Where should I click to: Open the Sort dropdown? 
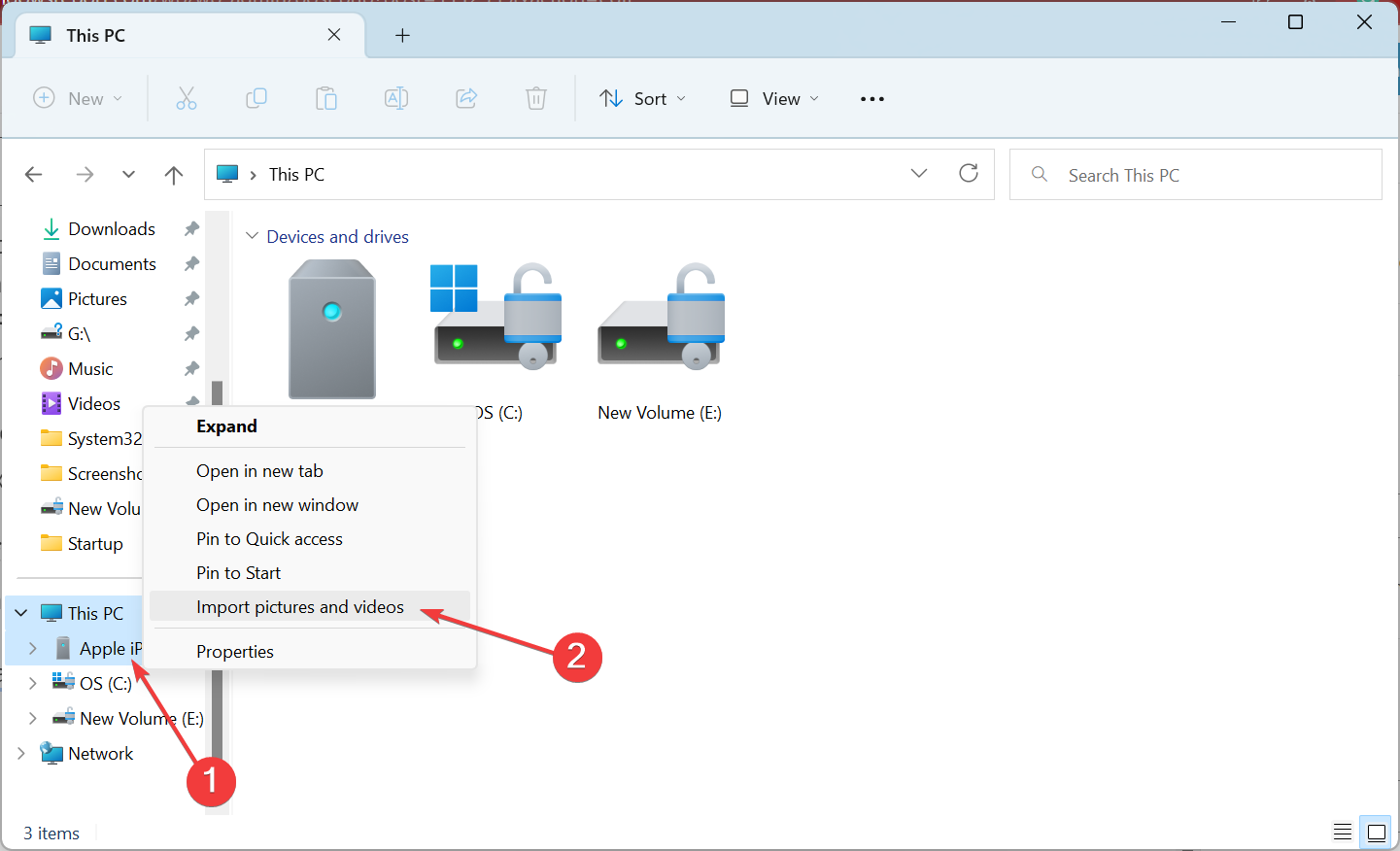pyautogui.click(x=643, y=98)
